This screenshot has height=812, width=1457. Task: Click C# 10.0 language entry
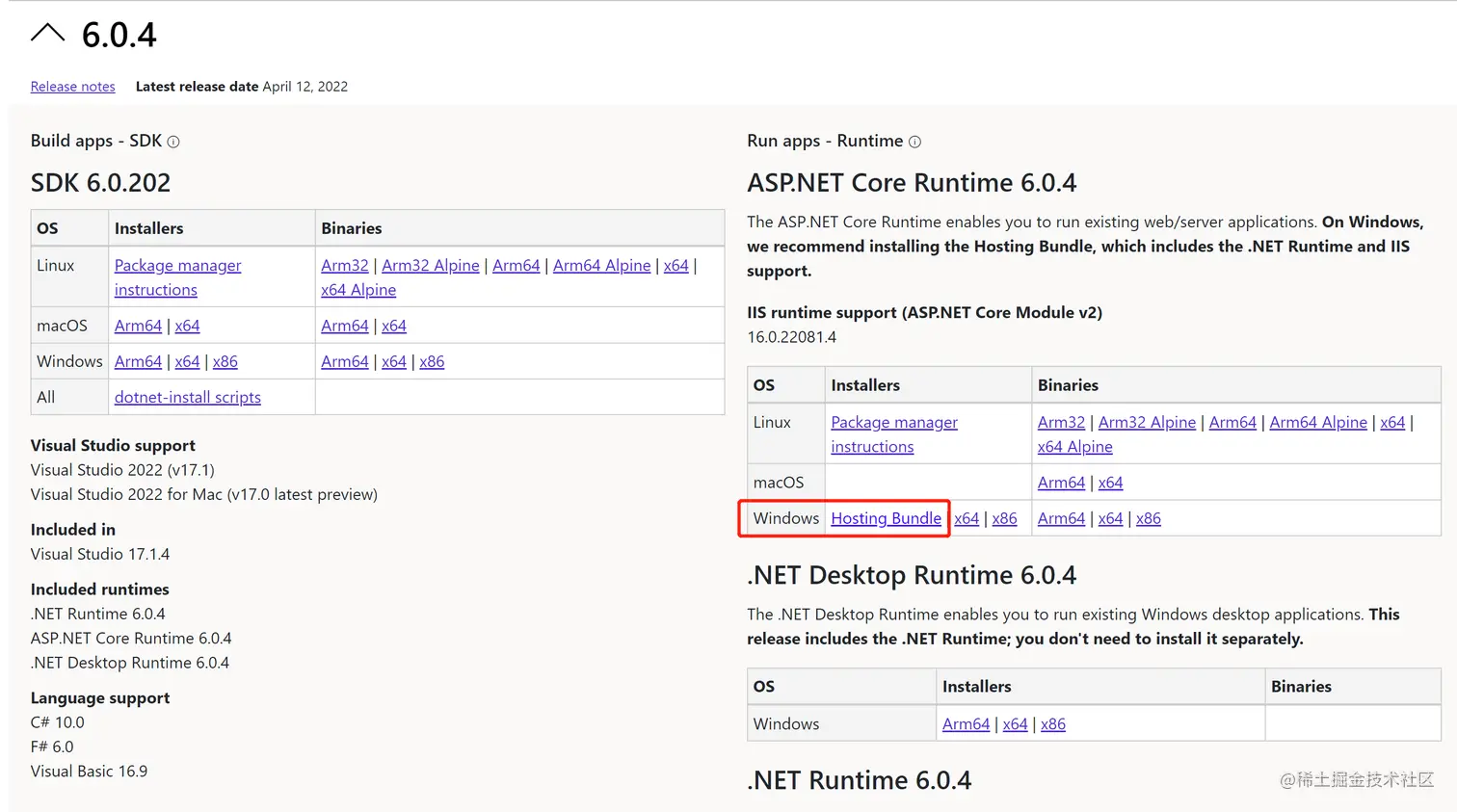[58, 722]
